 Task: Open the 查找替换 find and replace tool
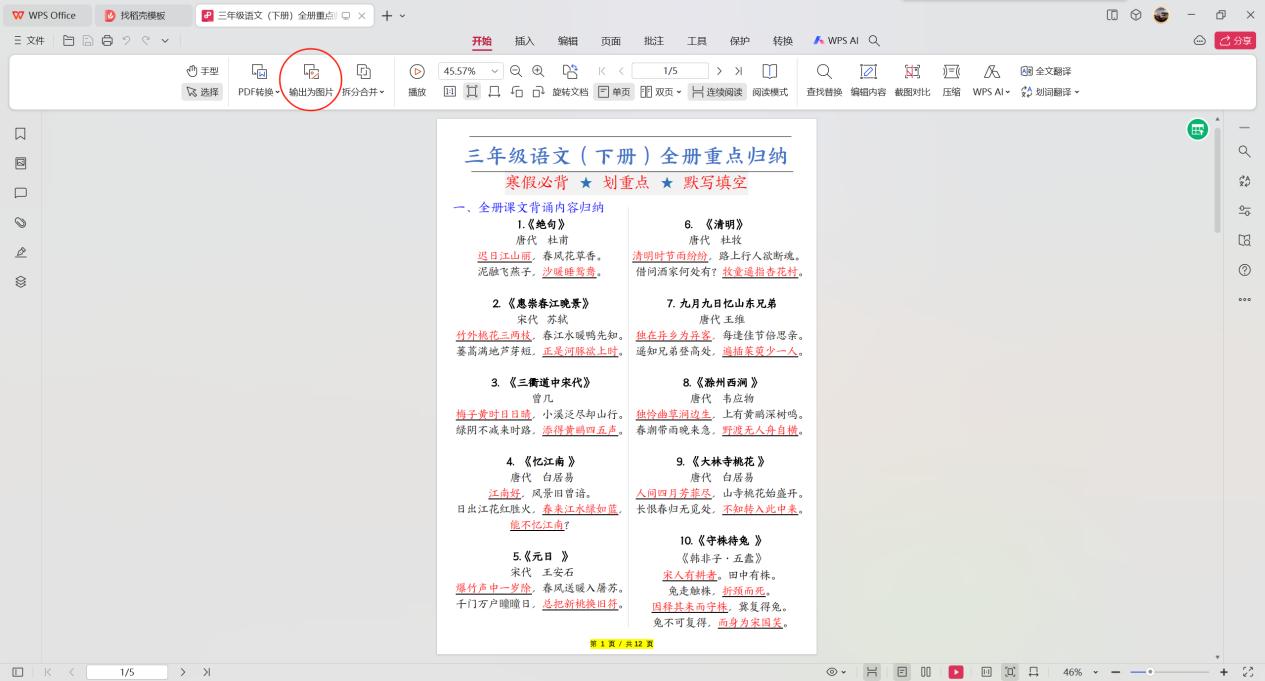click(823, 80)
